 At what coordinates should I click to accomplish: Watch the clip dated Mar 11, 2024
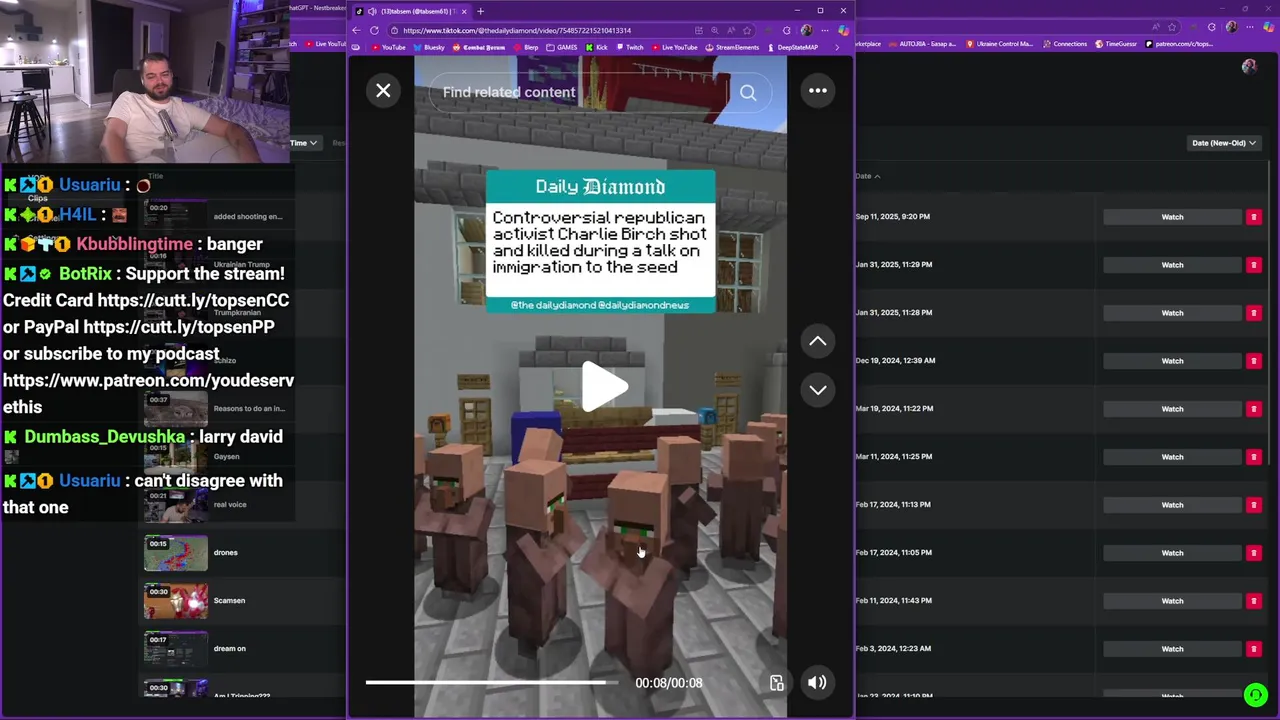point(1172,457)
